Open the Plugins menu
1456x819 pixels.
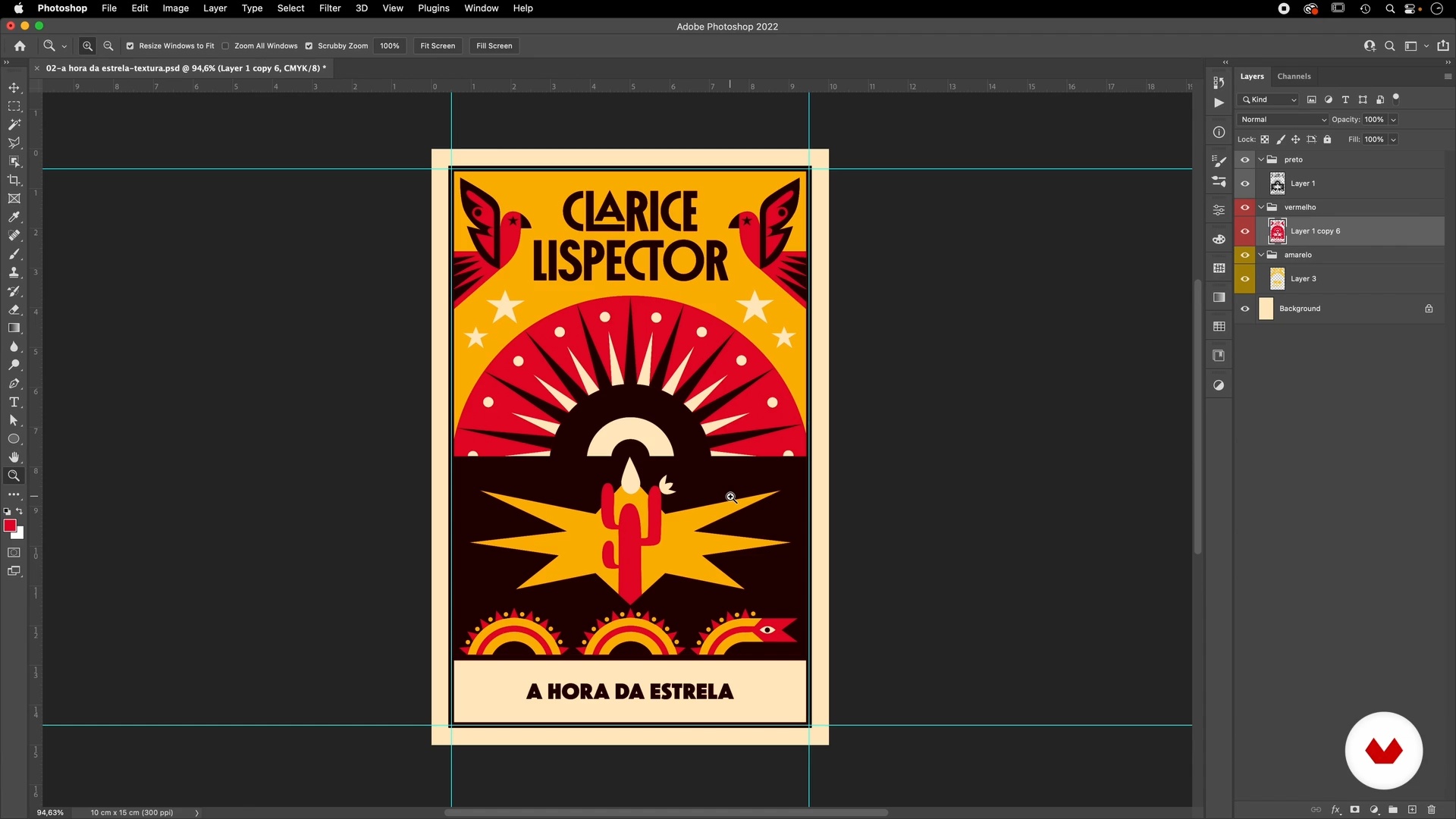click(433, 8)
